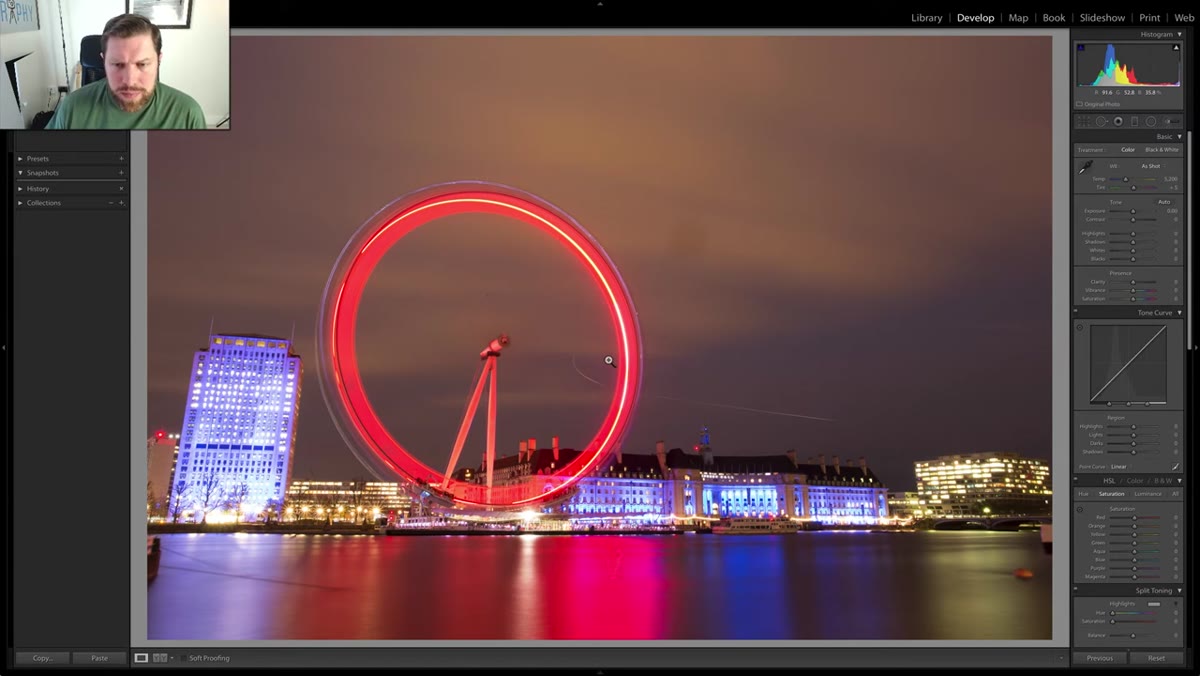
Task: Click the Exposure slider handle
Action: click(x=1133, y=211)
